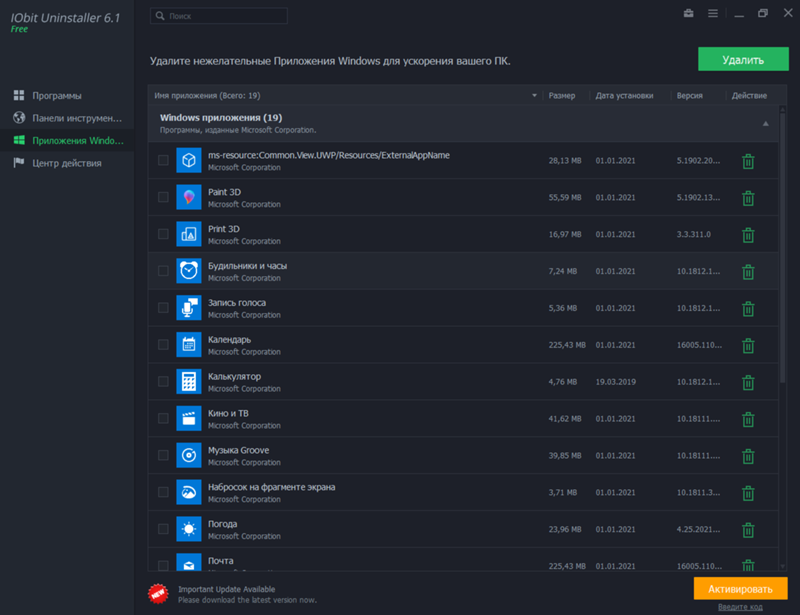Click the Print 3D app icon
800x615 pixels.
(x=189, y=234)
